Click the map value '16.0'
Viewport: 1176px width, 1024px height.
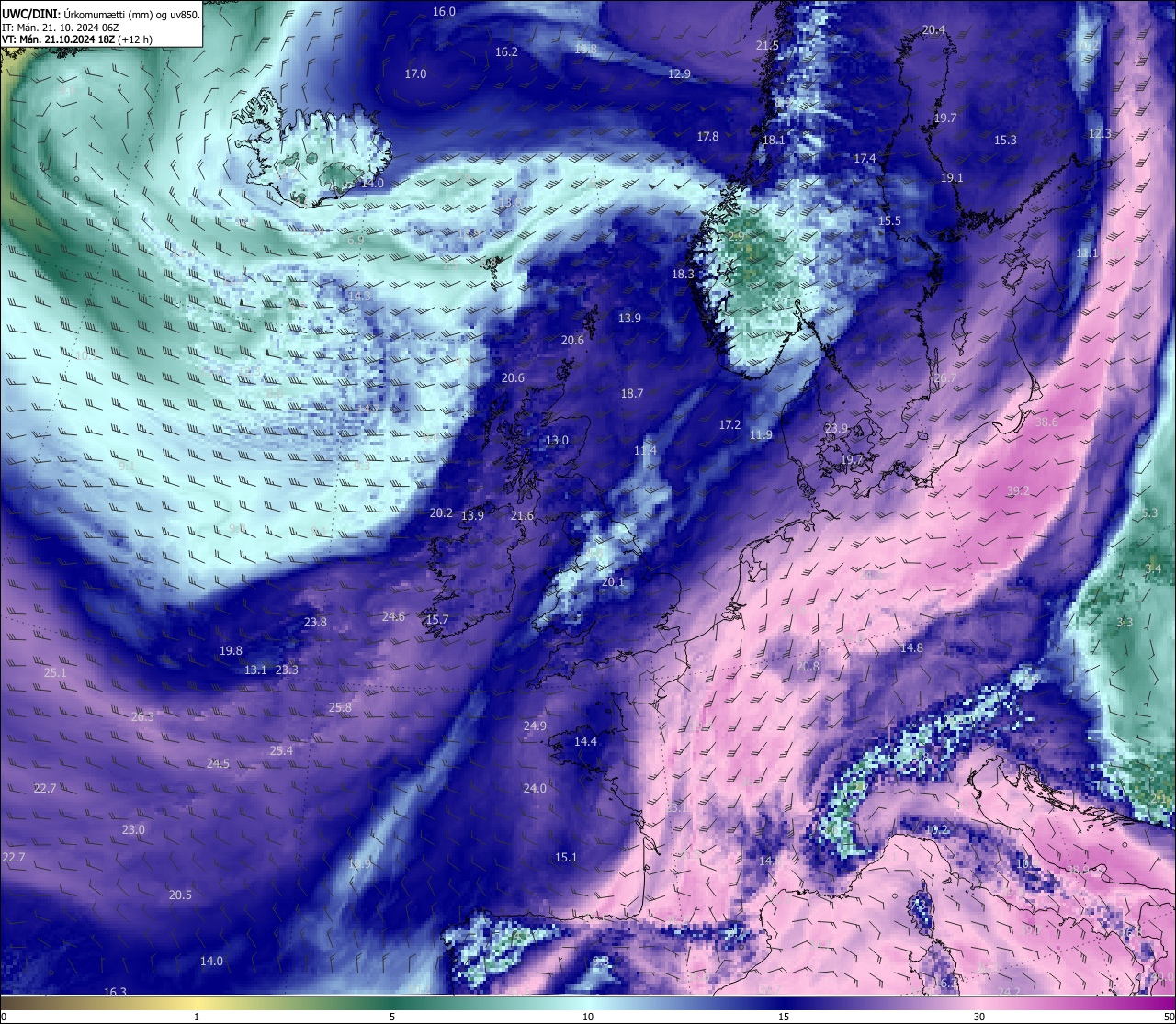pyautogui.click(x=444, y=11)
